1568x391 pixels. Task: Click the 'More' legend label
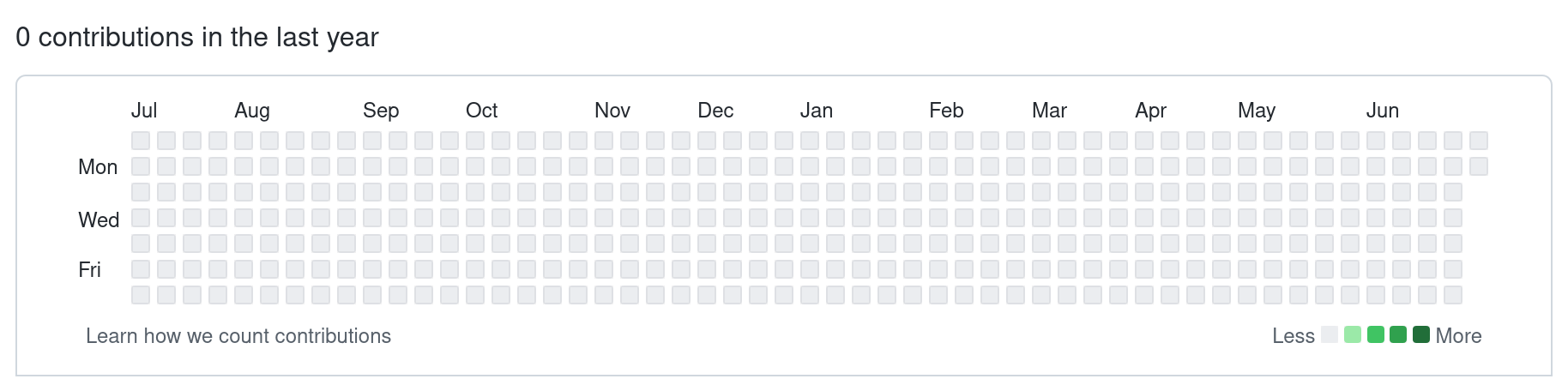[x=1458, y=336]
